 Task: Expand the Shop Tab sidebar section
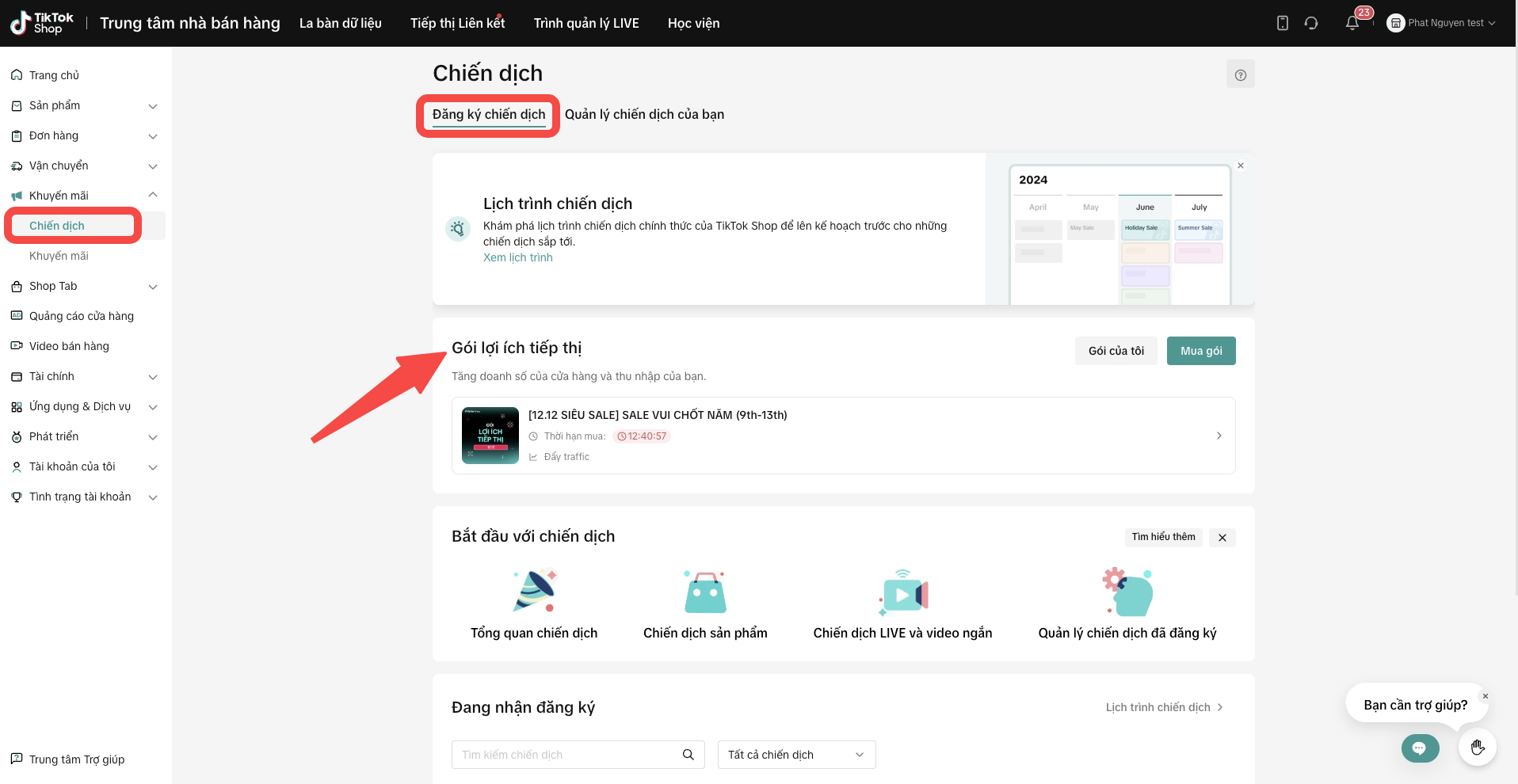point(153,287)
